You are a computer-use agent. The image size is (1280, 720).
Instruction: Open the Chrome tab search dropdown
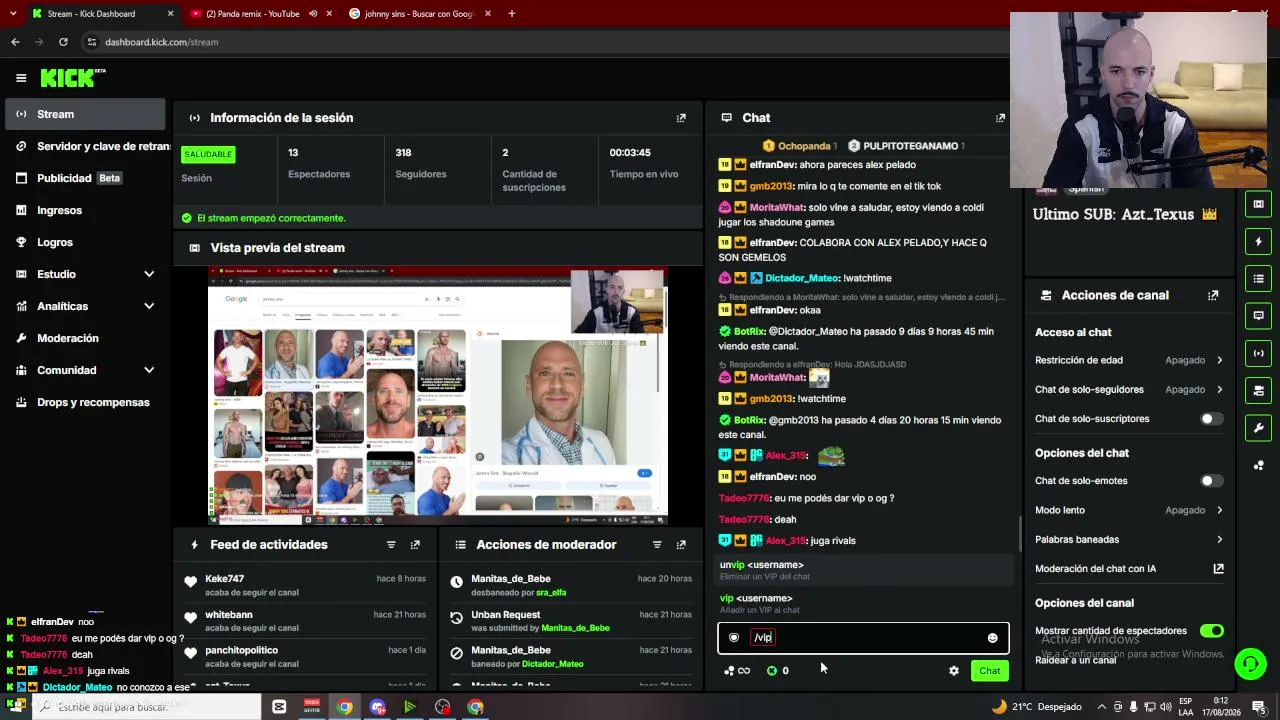(13, 14)
